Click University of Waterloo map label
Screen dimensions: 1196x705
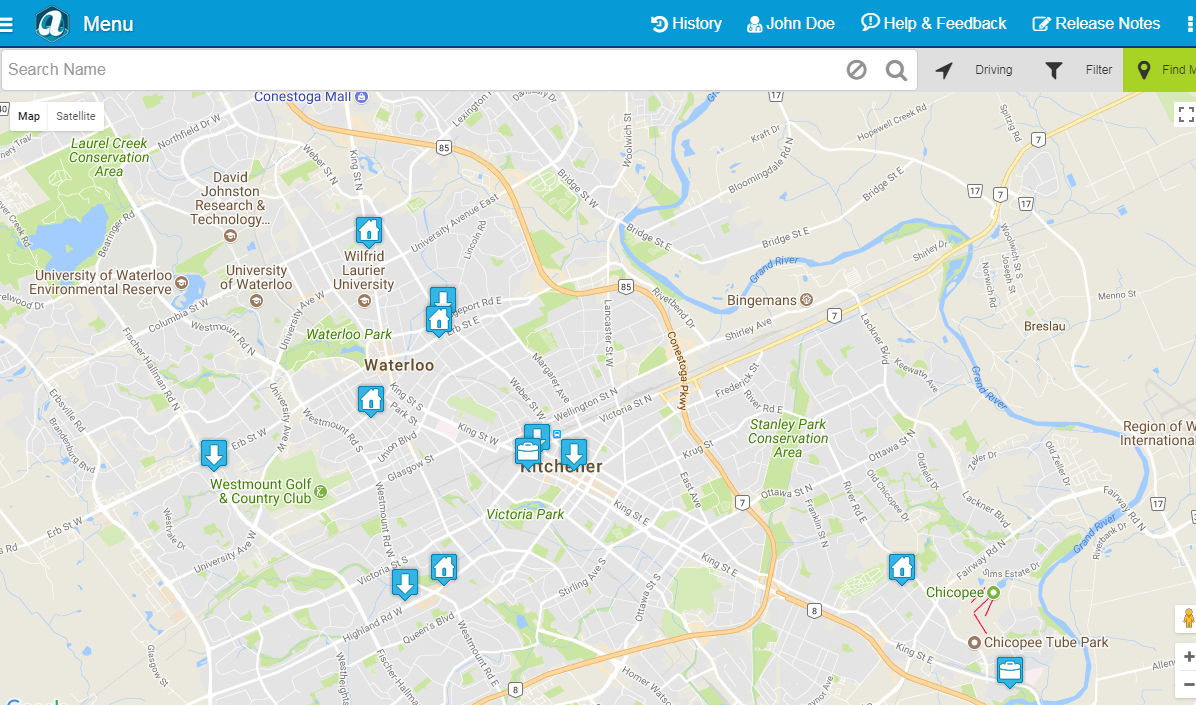tap(256, 278)
